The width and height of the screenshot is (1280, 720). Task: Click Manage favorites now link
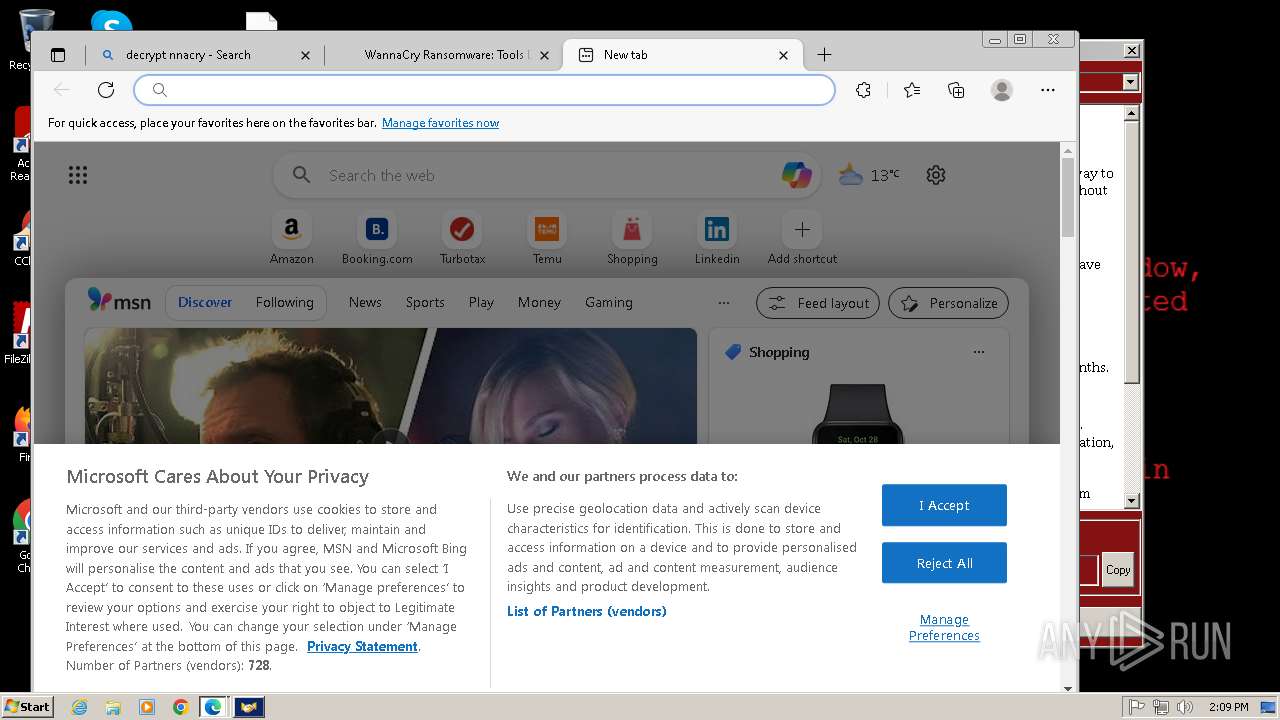coord(440,123)
